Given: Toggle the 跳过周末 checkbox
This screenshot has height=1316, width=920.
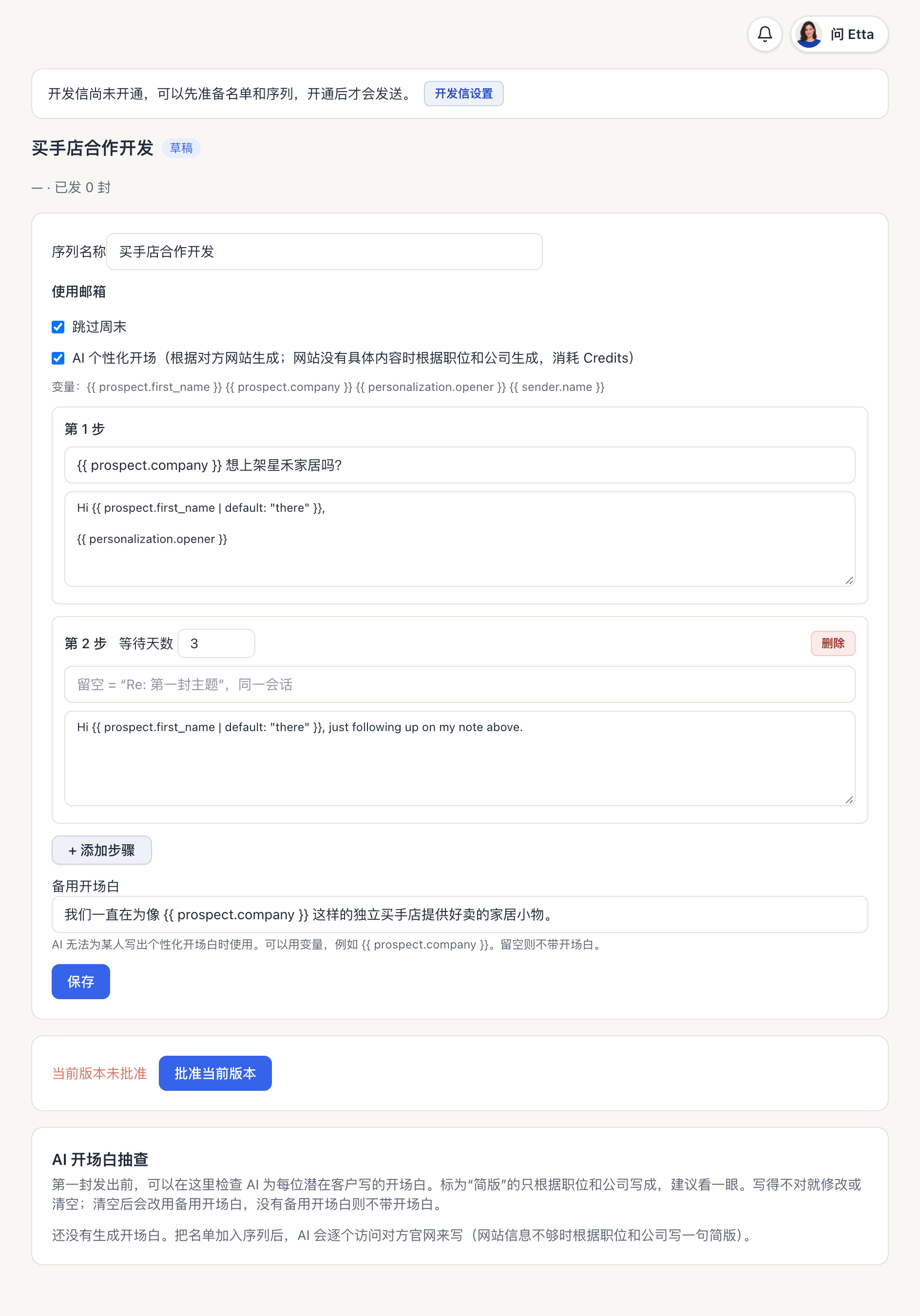Looking at the screenshot, I should coord(58,327).
